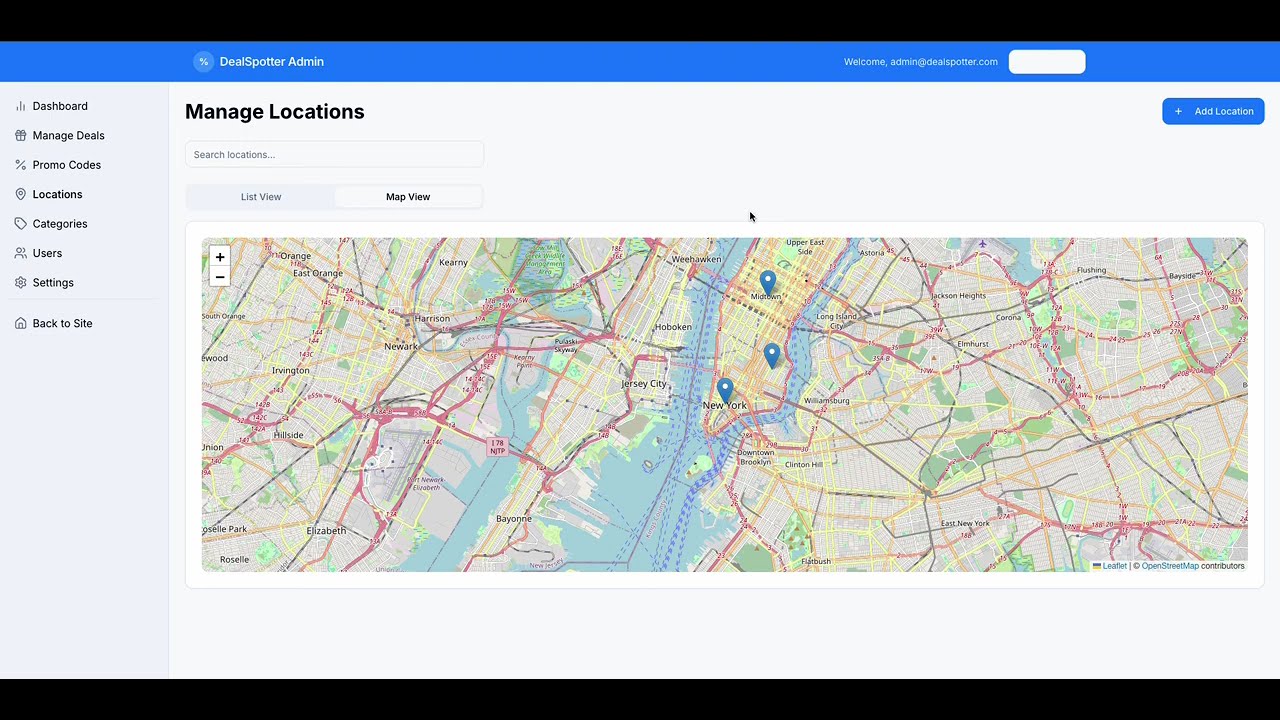Click the Back to Site building icon
The height and width of the screenshot is (720, 1280).
(x=20, y=323)
